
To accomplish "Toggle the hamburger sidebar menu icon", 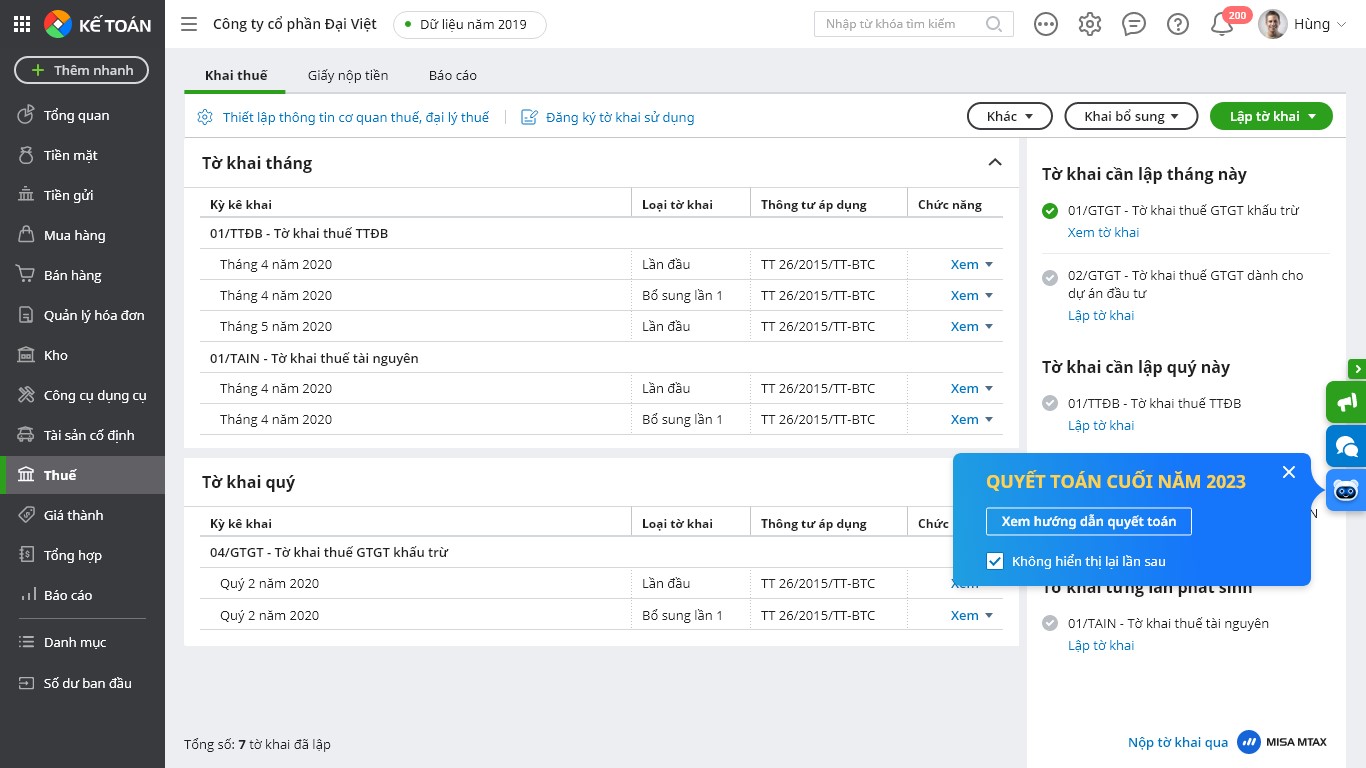I will [x=189, y=24].
